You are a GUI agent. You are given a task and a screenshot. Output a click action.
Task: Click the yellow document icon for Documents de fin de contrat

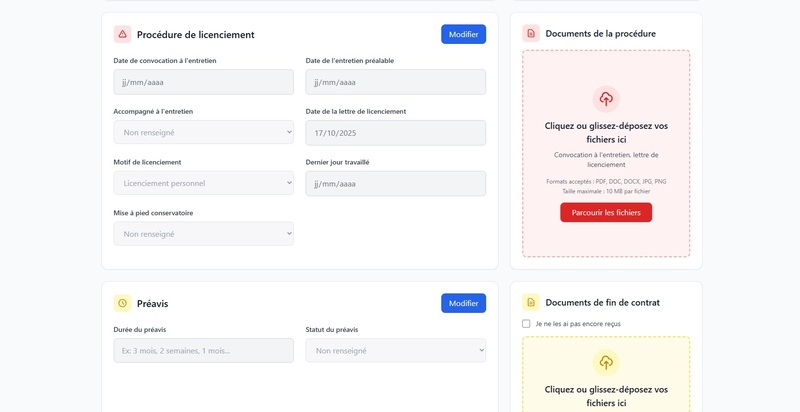[x=531, y=302]
